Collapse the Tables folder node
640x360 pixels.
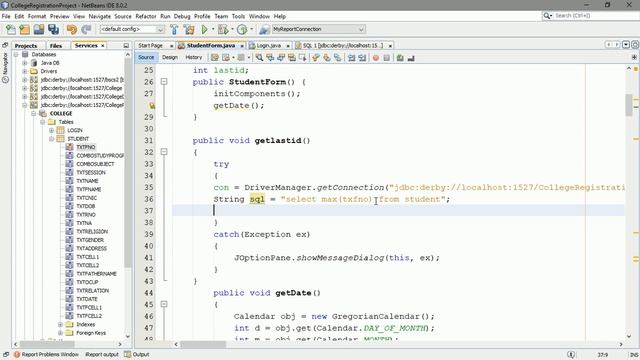[x=42, y=122]
